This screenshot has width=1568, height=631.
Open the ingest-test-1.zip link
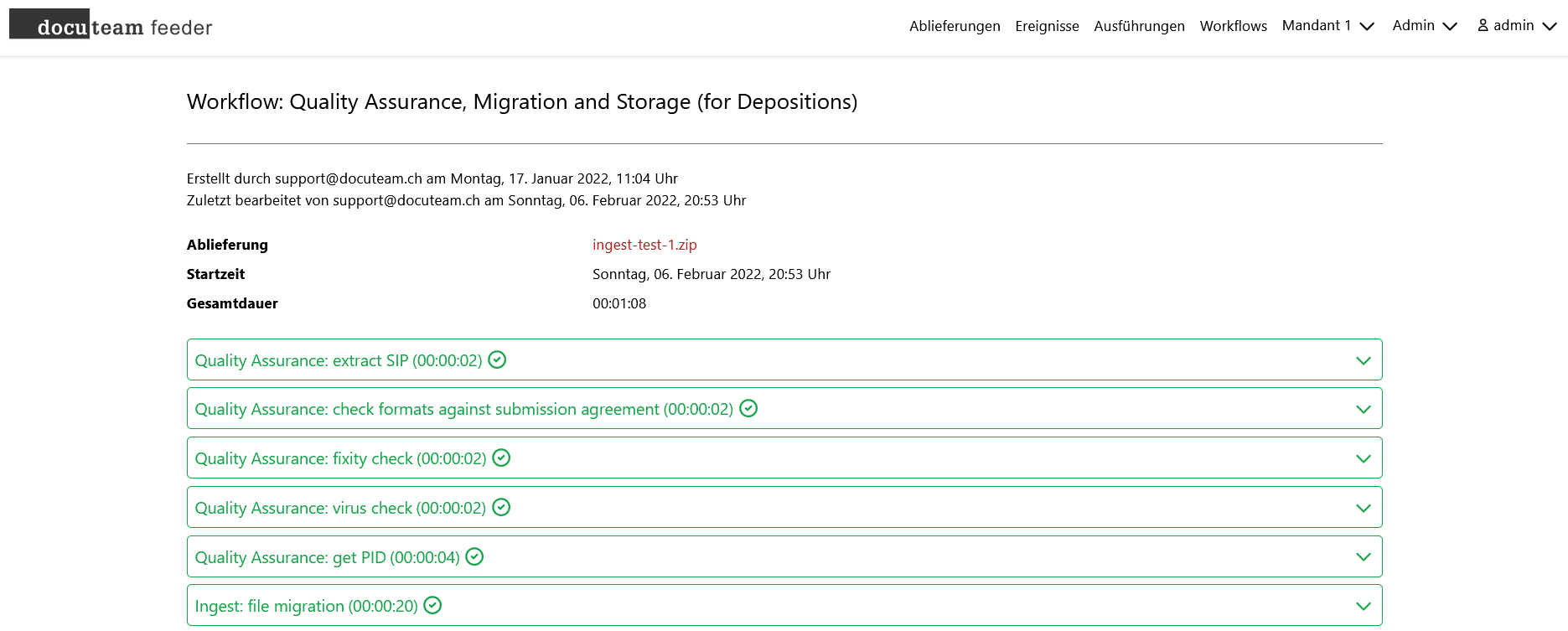click(x=644, y=245)
